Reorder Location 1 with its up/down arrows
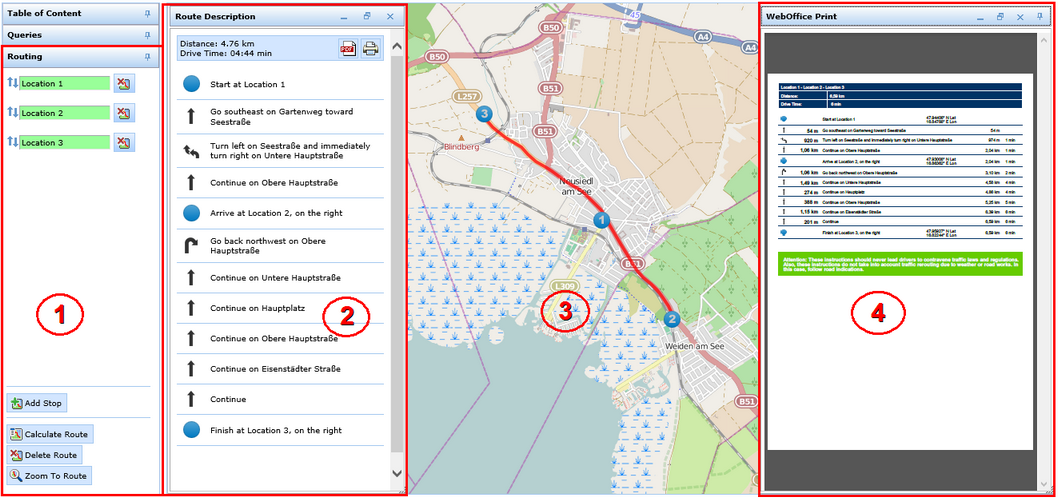This screenshot has width=1058, height=498. [13, 83]
